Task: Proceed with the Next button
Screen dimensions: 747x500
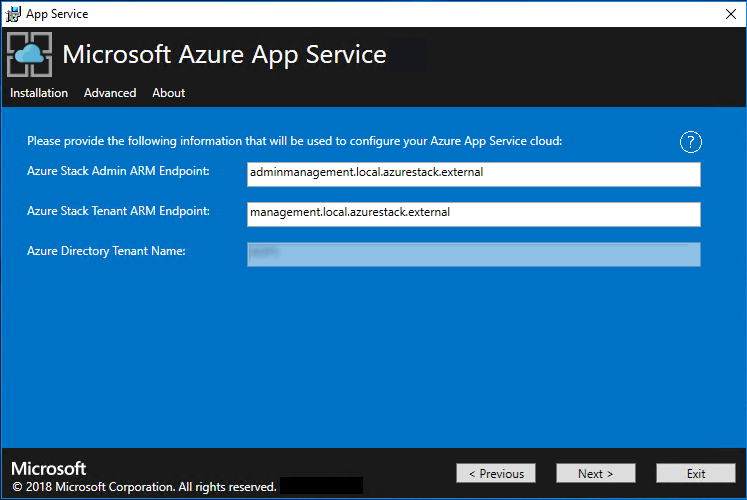Action: 596,473
